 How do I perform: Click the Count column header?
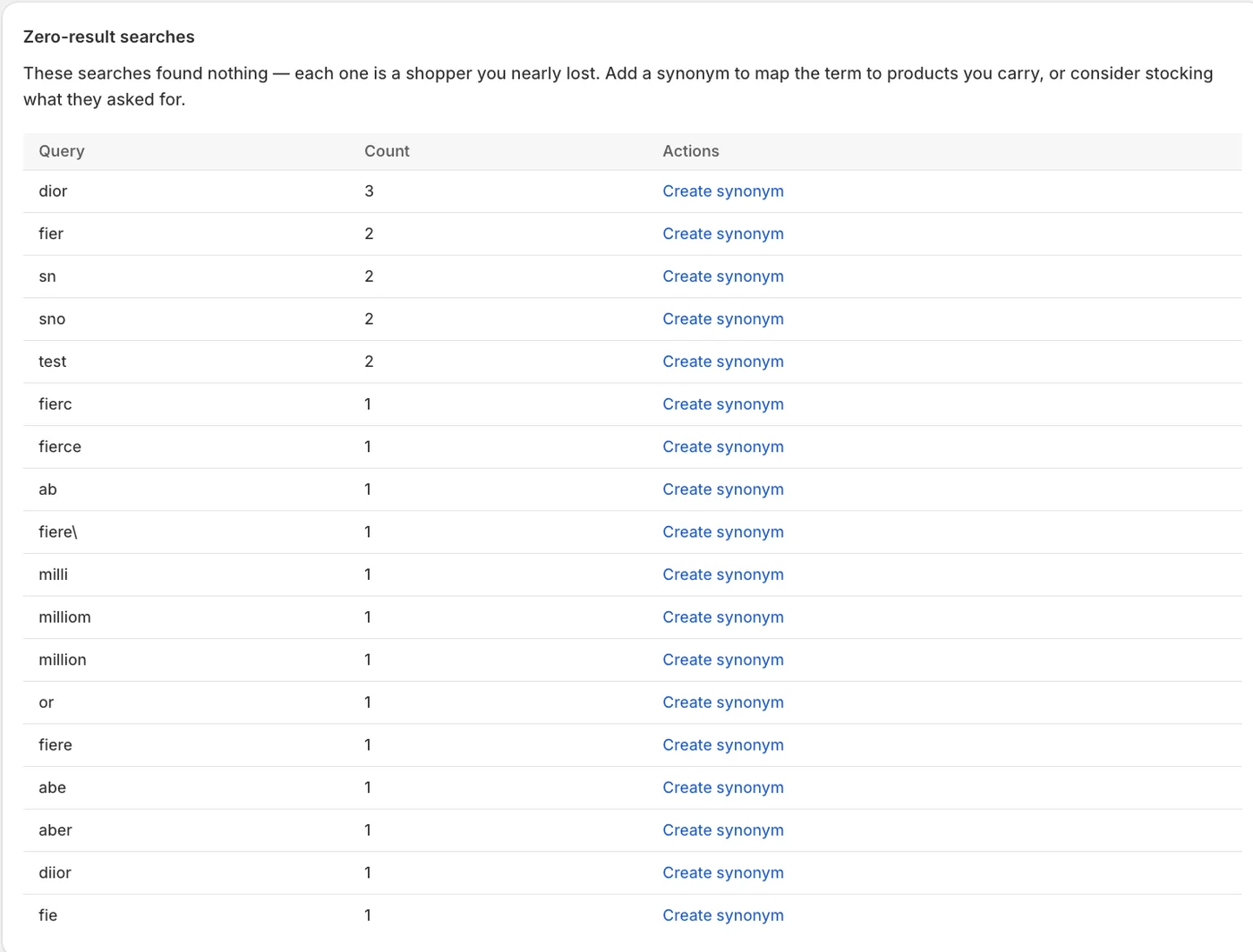387,151
